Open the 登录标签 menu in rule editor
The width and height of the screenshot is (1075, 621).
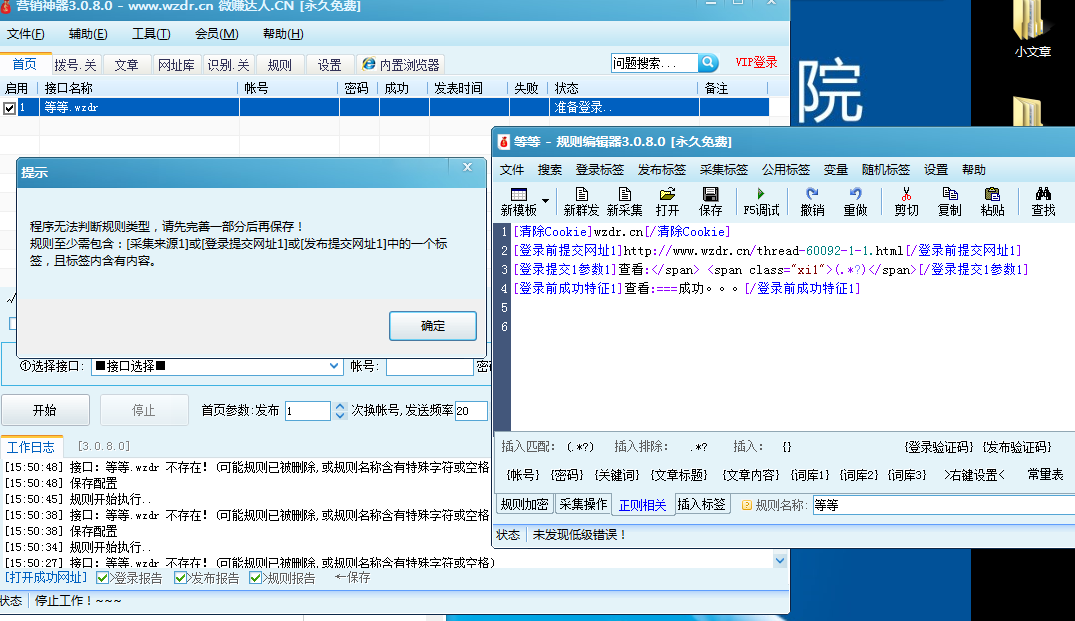click(599, 170)
